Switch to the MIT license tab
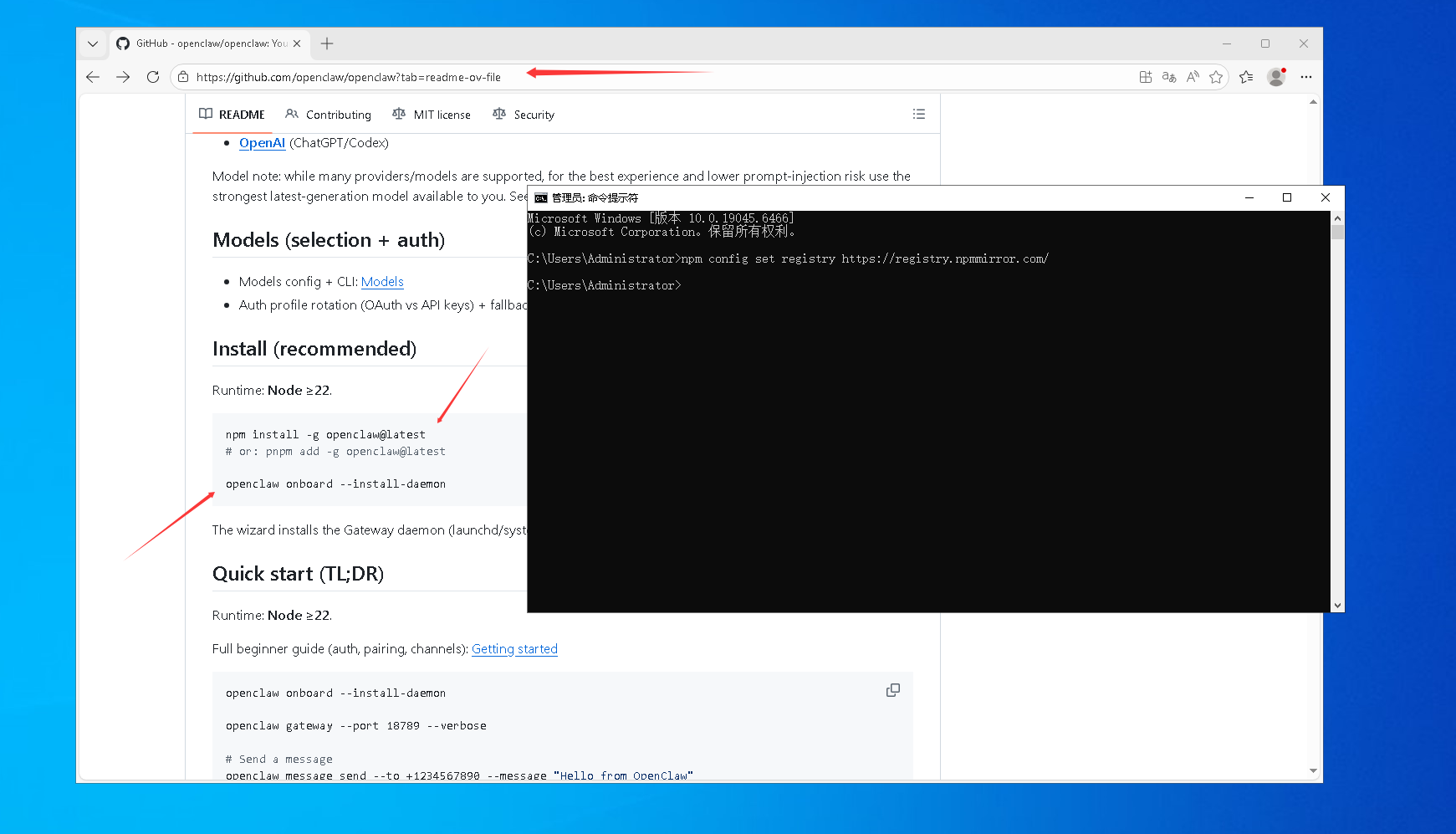The image size is (1456, 834). (432, 115)
